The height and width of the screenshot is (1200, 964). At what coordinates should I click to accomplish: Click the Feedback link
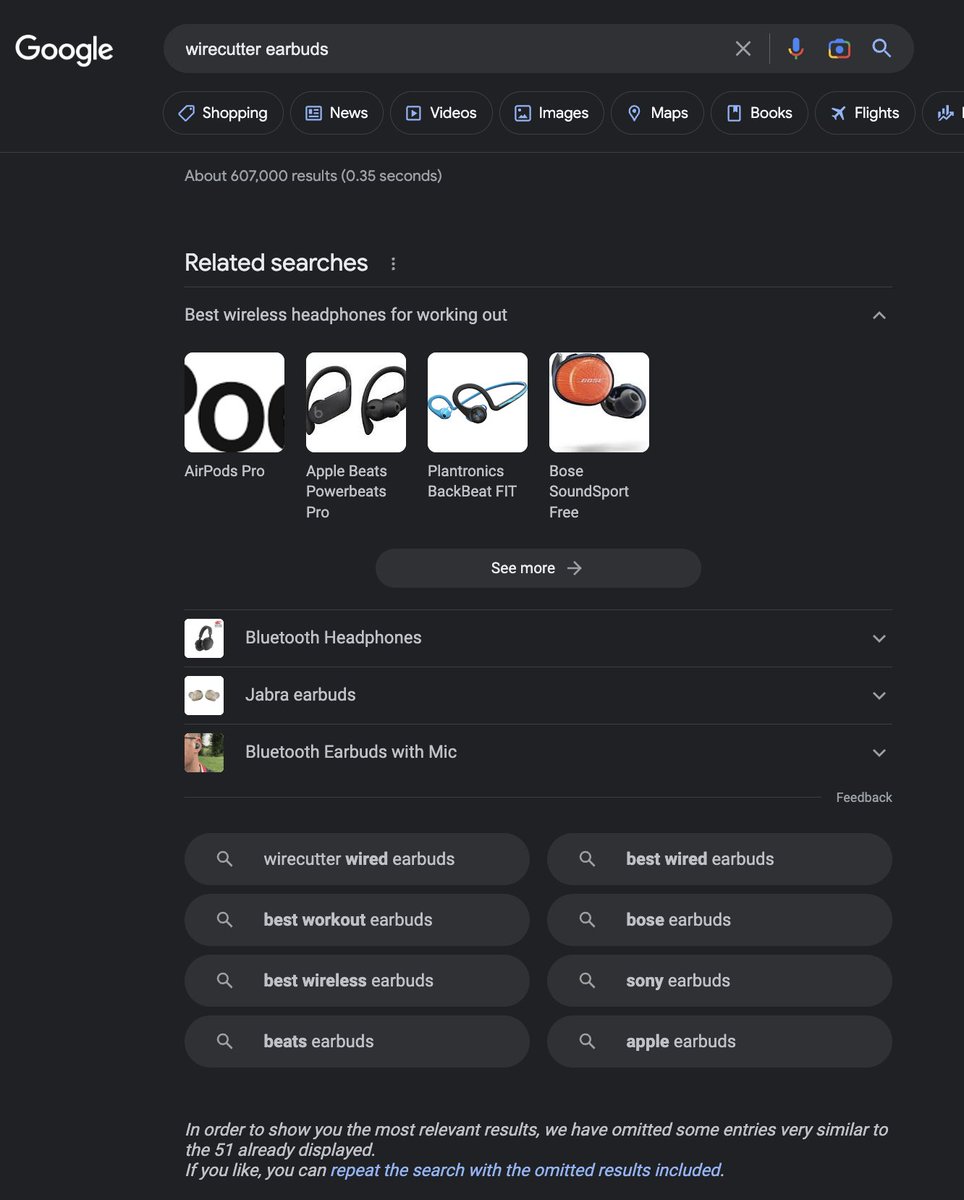(864, 797)
